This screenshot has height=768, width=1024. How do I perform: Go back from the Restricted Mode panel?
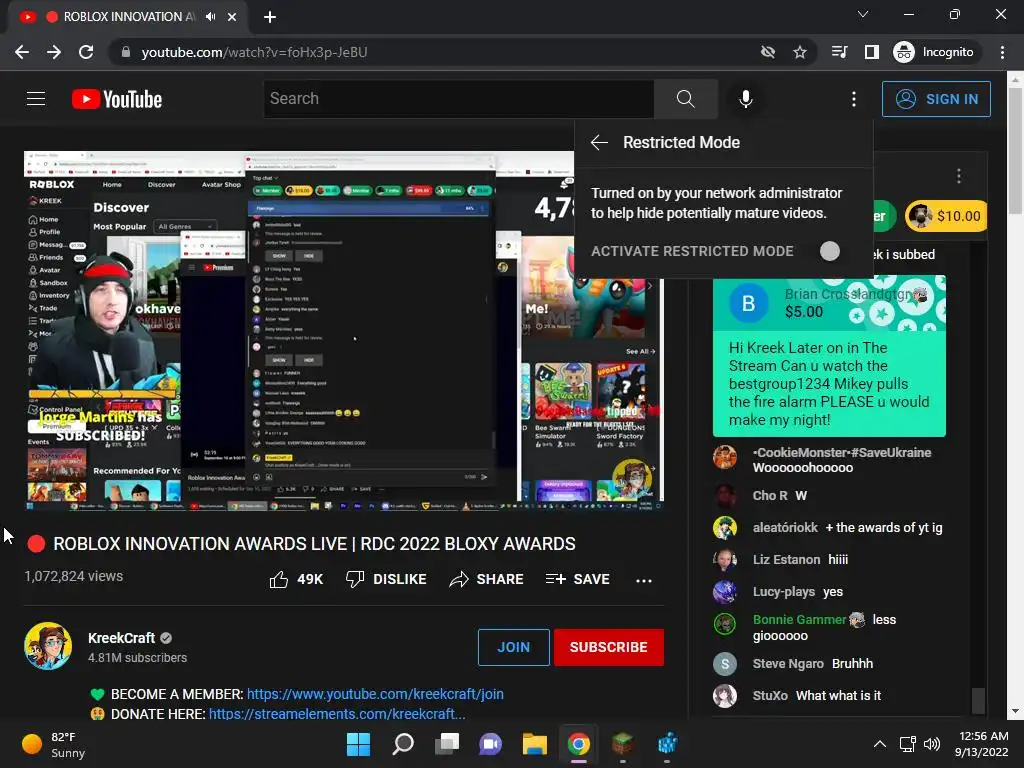pos(599,142)
